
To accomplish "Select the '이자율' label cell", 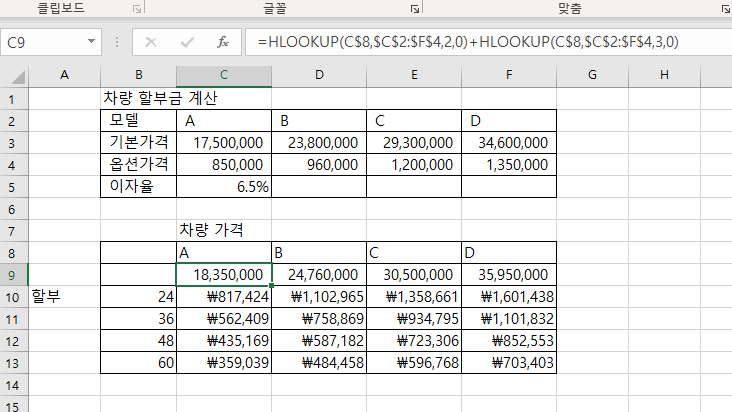I will [139, 187].
